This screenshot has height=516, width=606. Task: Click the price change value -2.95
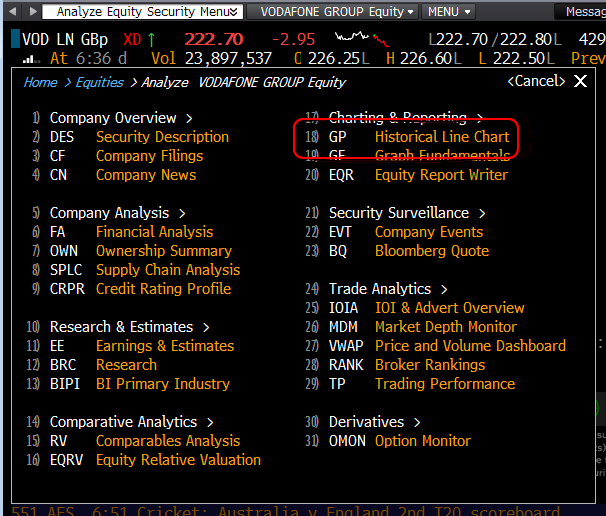294,39
